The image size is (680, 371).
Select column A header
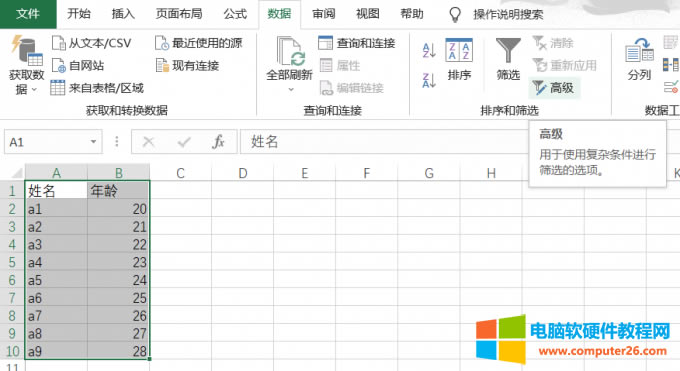[x=56, y=173]
